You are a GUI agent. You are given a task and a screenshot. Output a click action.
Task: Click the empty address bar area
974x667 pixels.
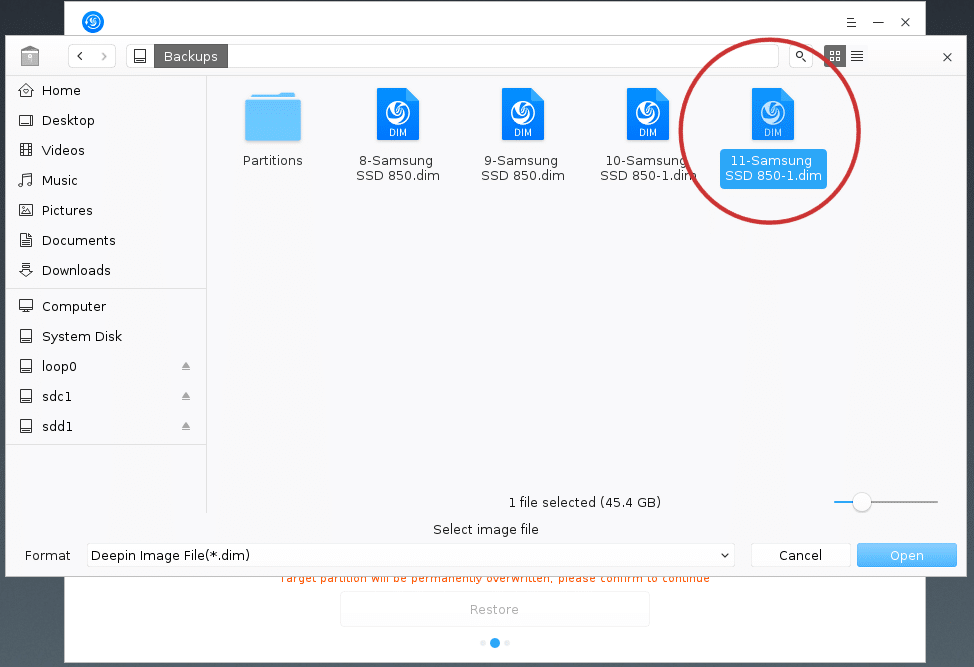[x=503, y=56]
